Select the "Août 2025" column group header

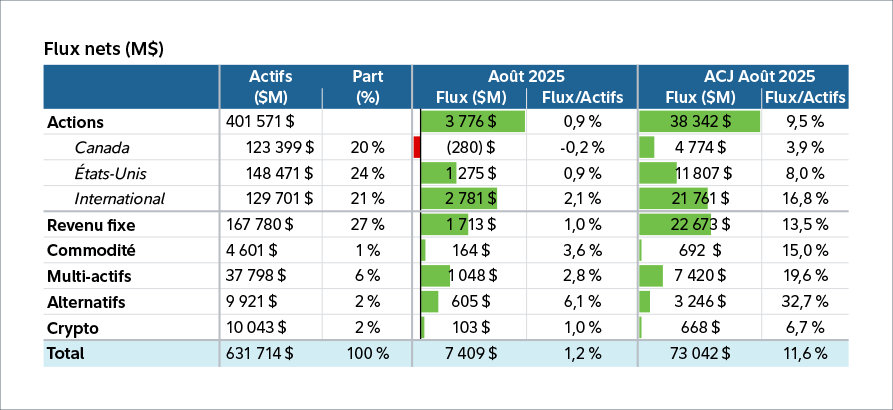[526, 76]
